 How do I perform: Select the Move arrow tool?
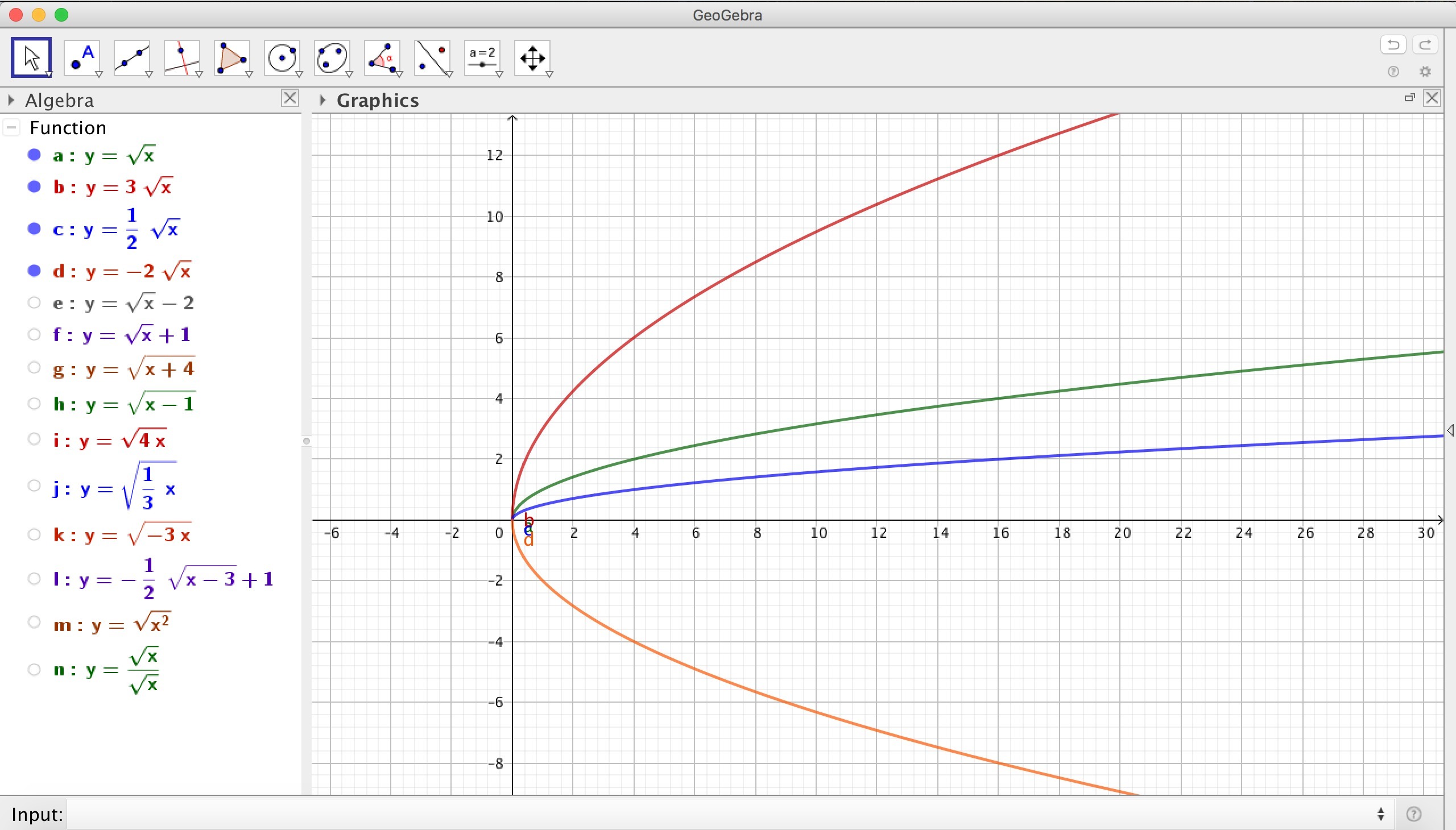click(x=31, y=57)
